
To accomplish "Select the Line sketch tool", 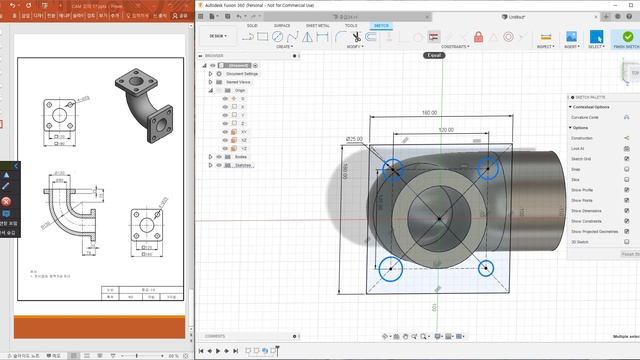I will coord(248,37).
